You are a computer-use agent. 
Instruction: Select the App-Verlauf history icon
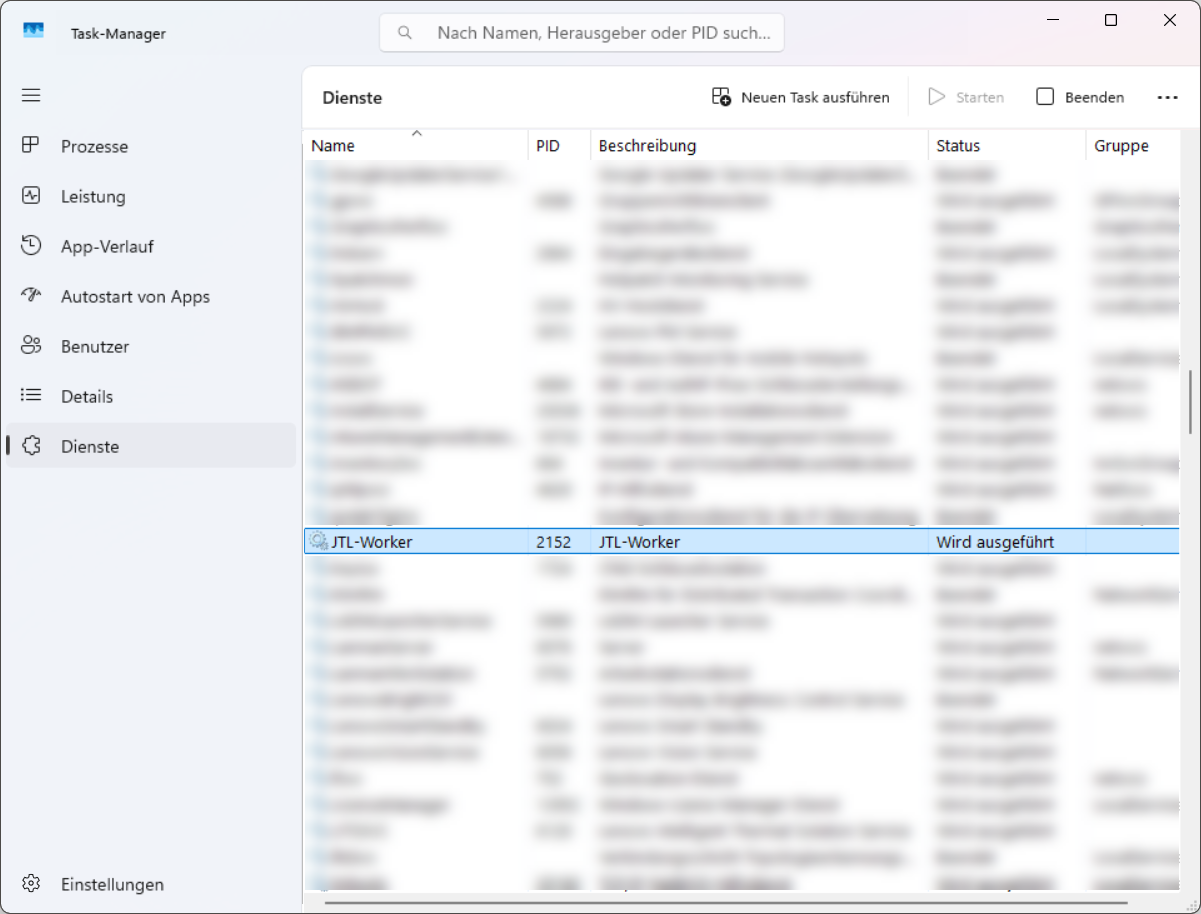[31, 246]
